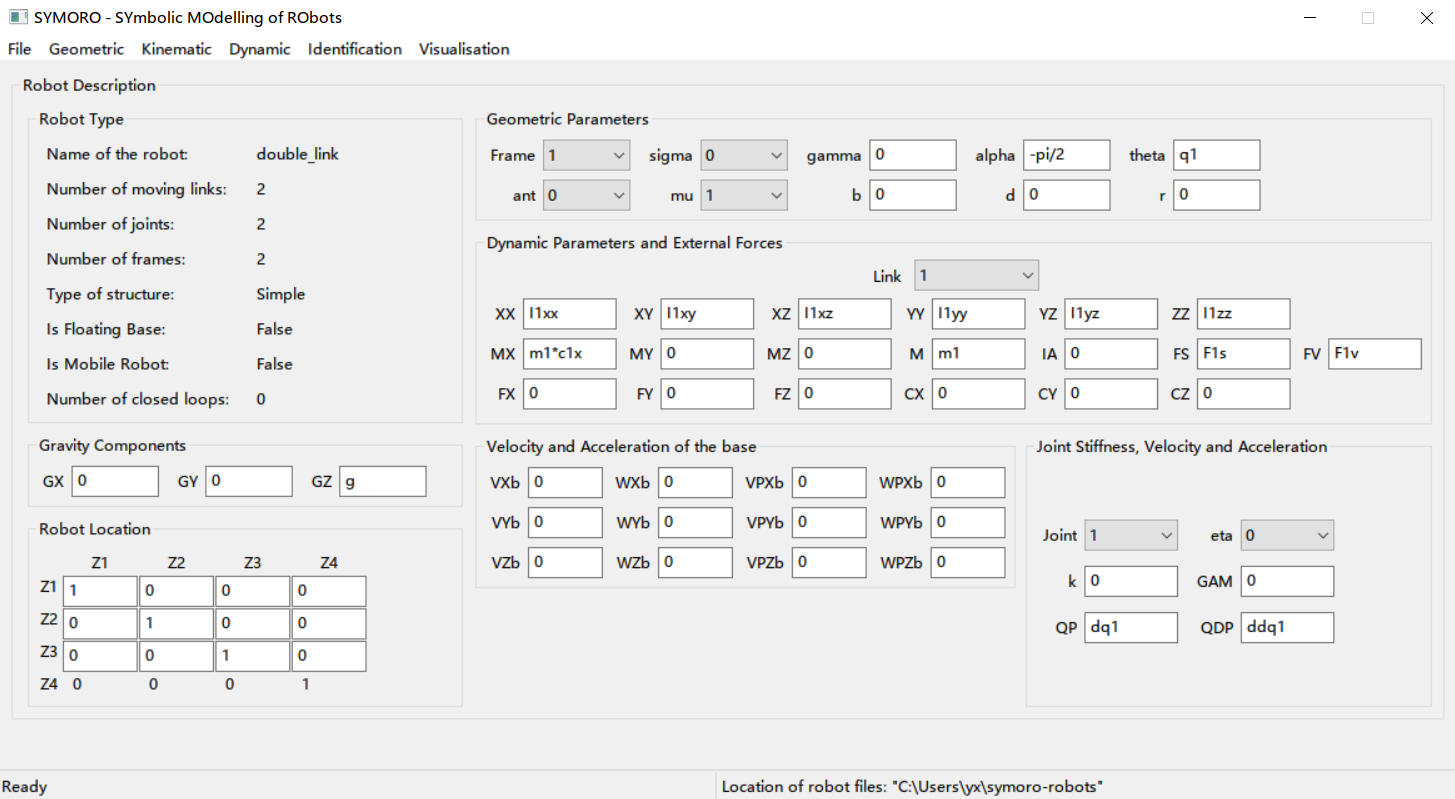This screenshot has height=799, width=1455.
Task: Click the WYb base velocity field
Action: (695, 522)
